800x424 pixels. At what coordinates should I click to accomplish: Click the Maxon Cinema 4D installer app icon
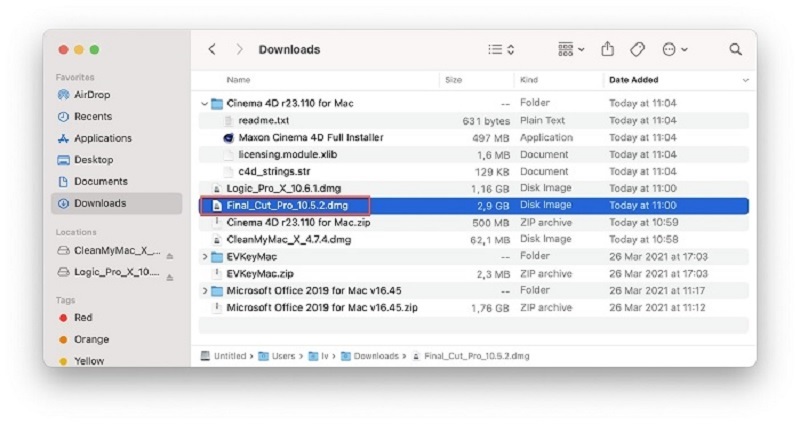pos(229,138)
